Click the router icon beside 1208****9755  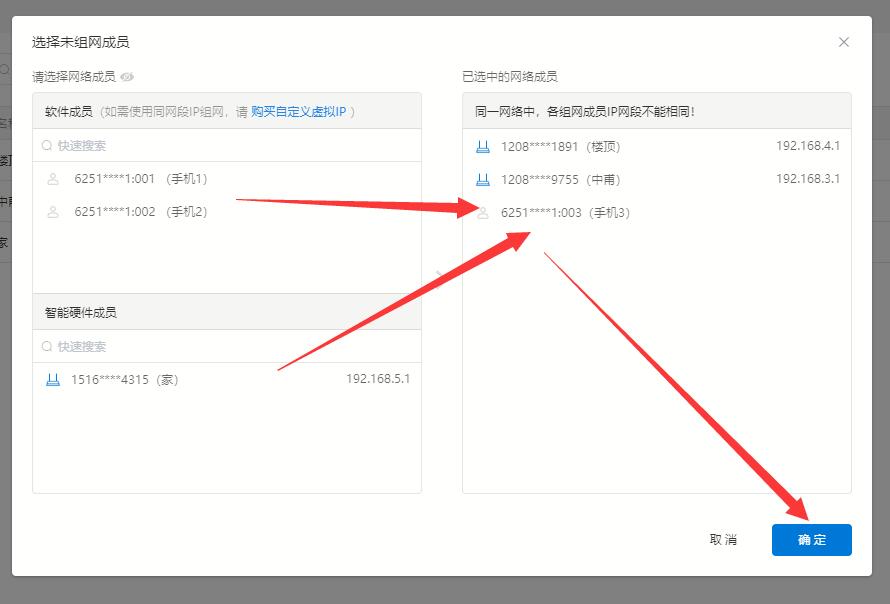pos(482,179)
